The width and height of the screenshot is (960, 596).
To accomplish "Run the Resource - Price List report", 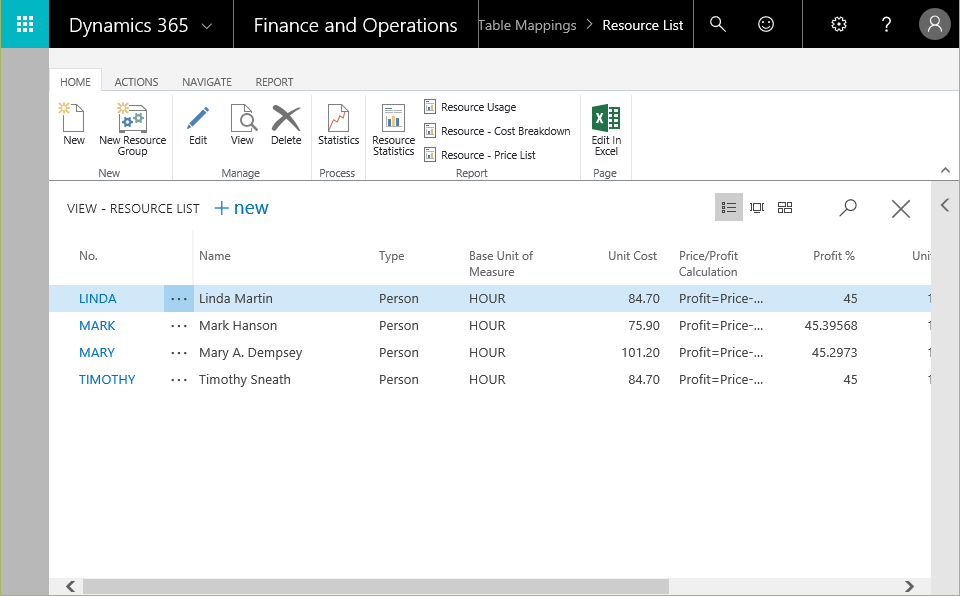I will (x=480, y=155).
